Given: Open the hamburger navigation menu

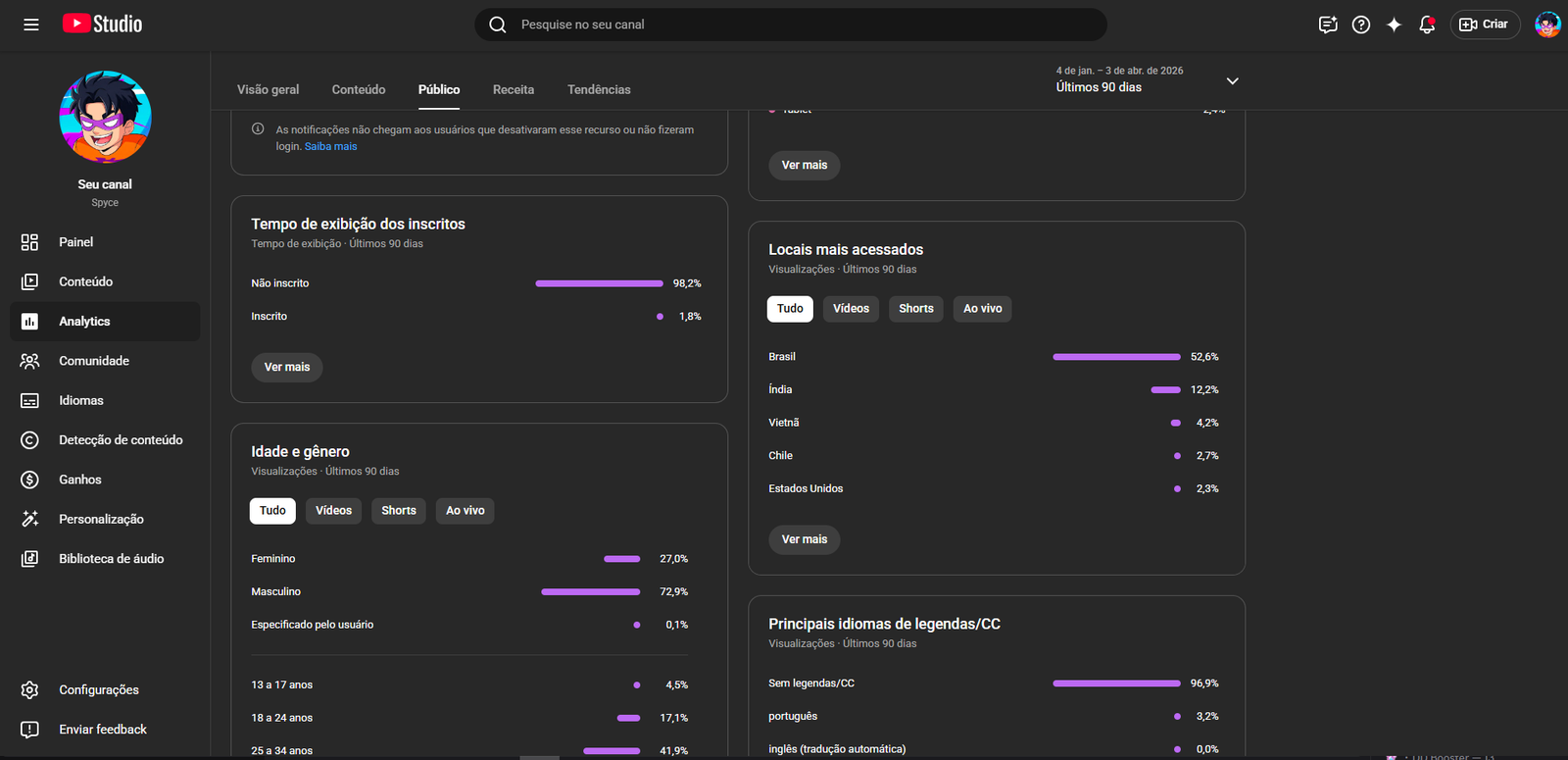Looking at the screenshot, I should click(31, 25).
